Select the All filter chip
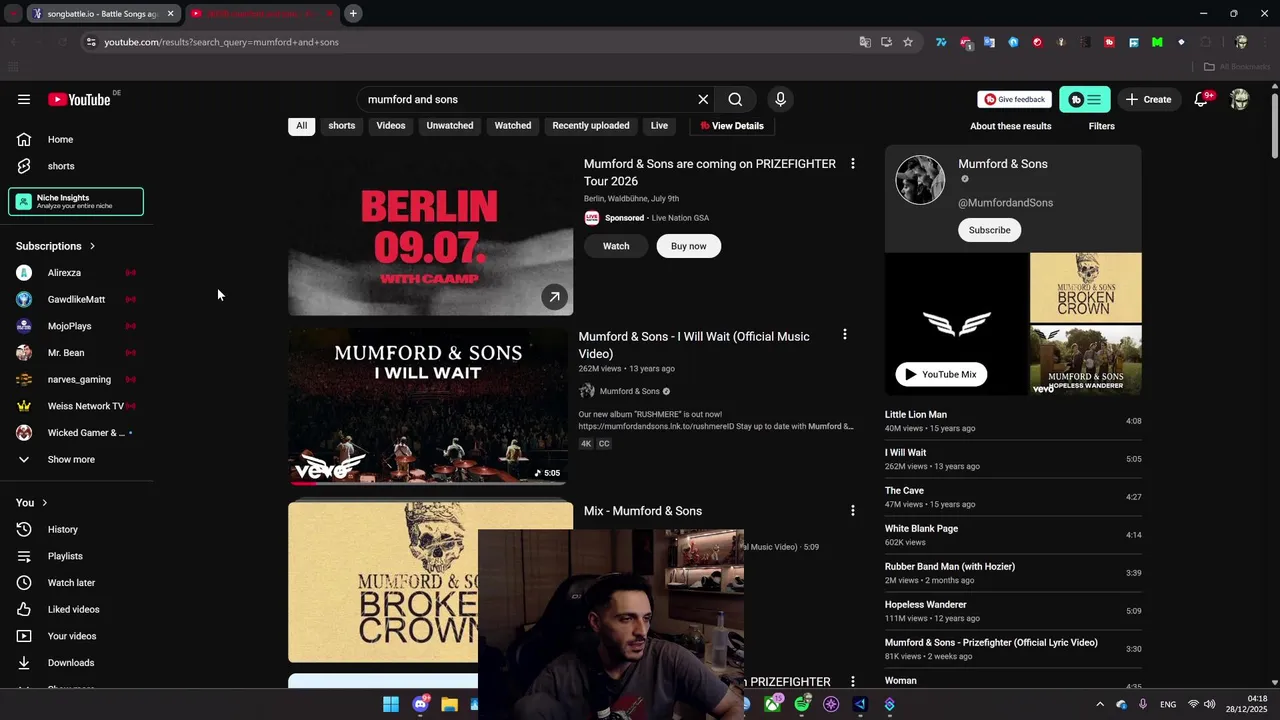The height and width of the screenshot is (720, 1280). point(301,126)
